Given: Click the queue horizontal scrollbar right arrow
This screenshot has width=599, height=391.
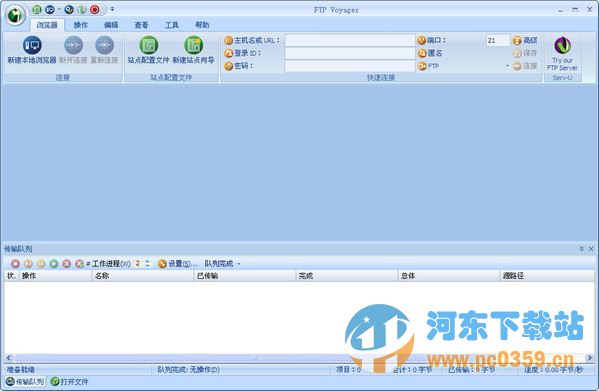Looking at the screenshot, I should point(590,358).
